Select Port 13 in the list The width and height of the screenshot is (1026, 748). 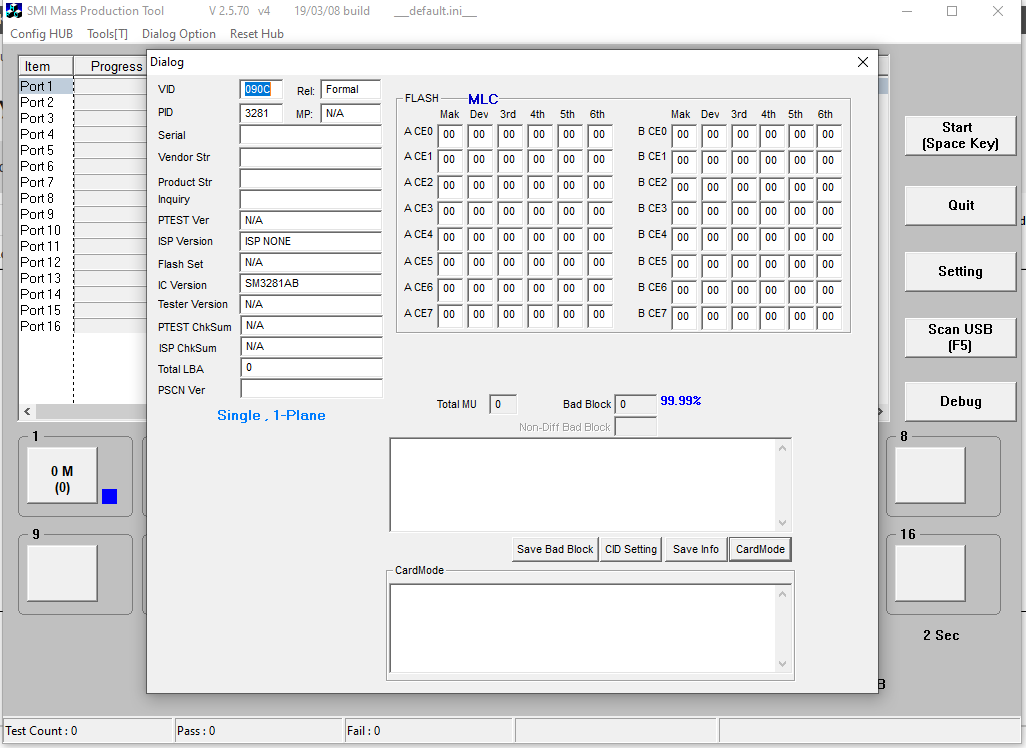40,278
